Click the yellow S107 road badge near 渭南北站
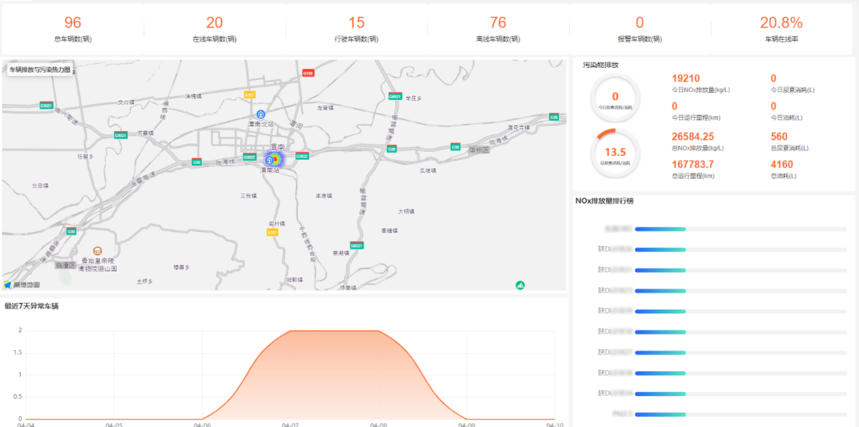 click(249, 94)
